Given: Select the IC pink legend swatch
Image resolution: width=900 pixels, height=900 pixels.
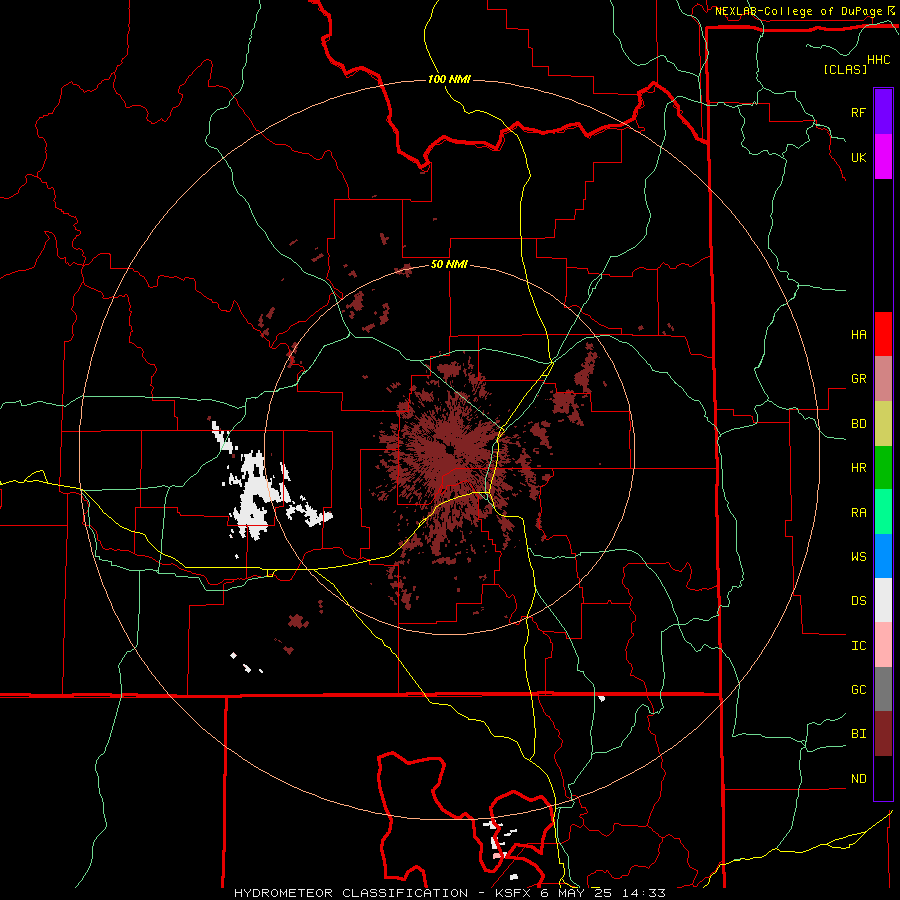Looking at the screenshot, I should 883,645.
